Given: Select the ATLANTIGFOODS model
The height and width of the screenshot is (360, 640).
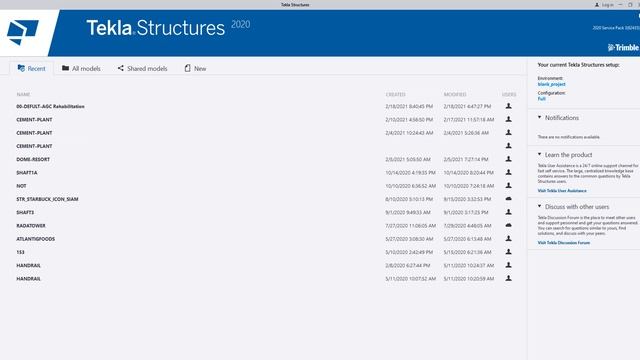Looking at the screenshot, I should tap(266, 239).
